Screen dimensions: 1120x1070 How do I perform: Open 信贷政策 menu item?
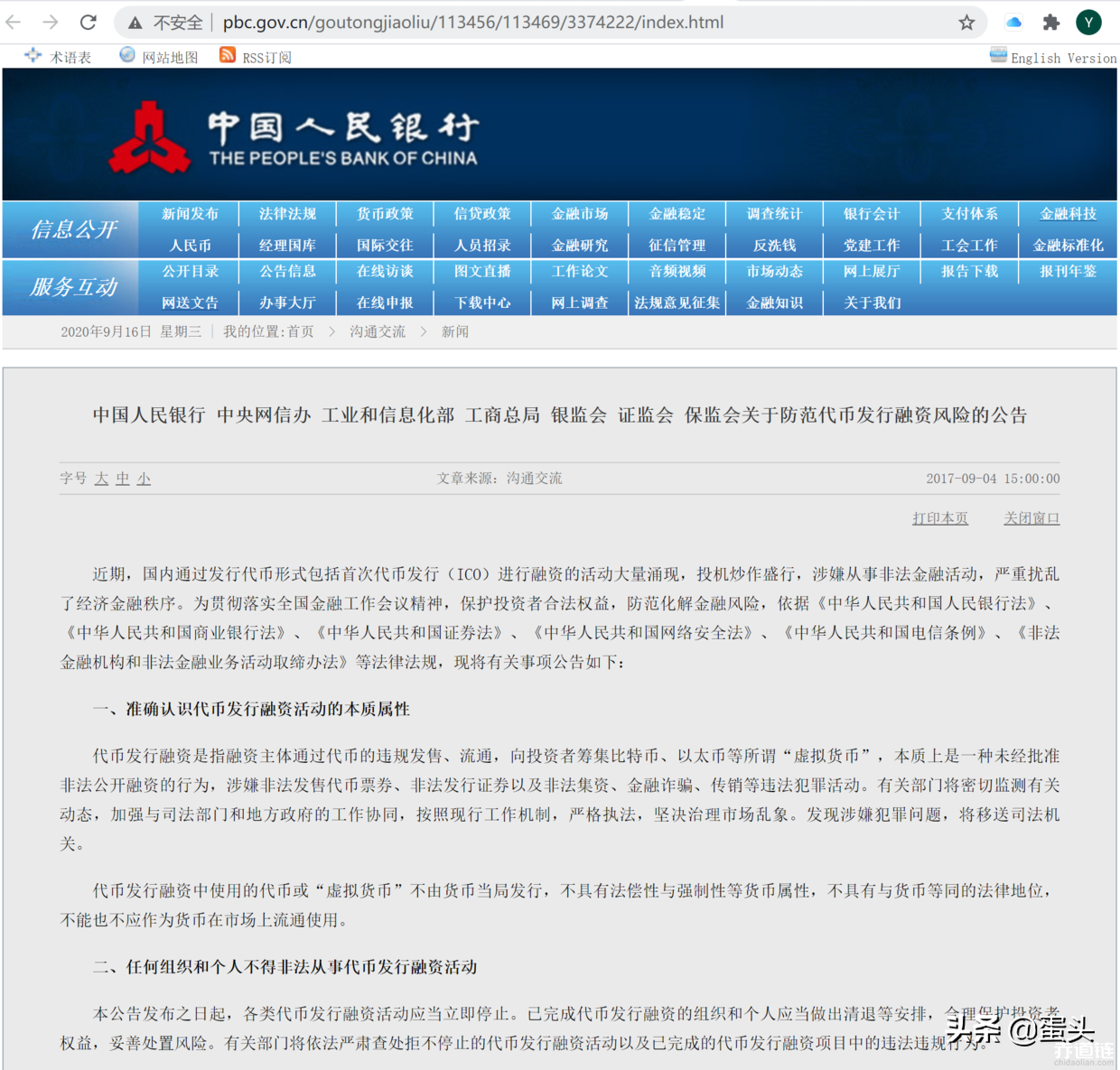coord(482,214)
